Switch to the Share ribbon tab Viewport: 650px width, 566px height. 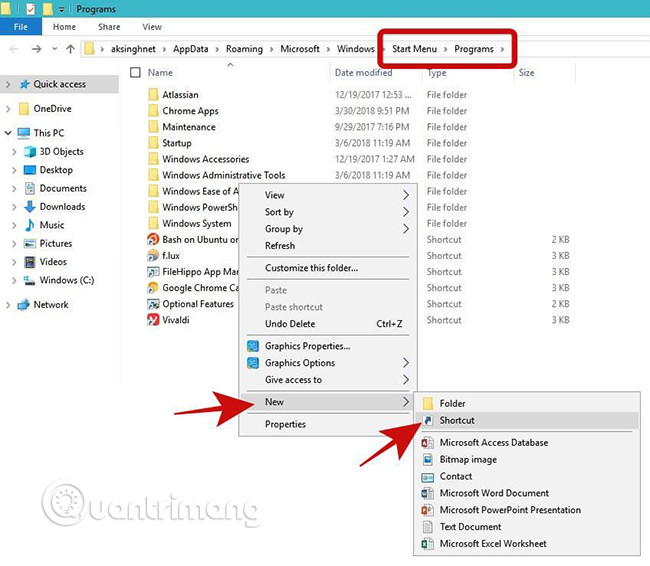point(109,27)
